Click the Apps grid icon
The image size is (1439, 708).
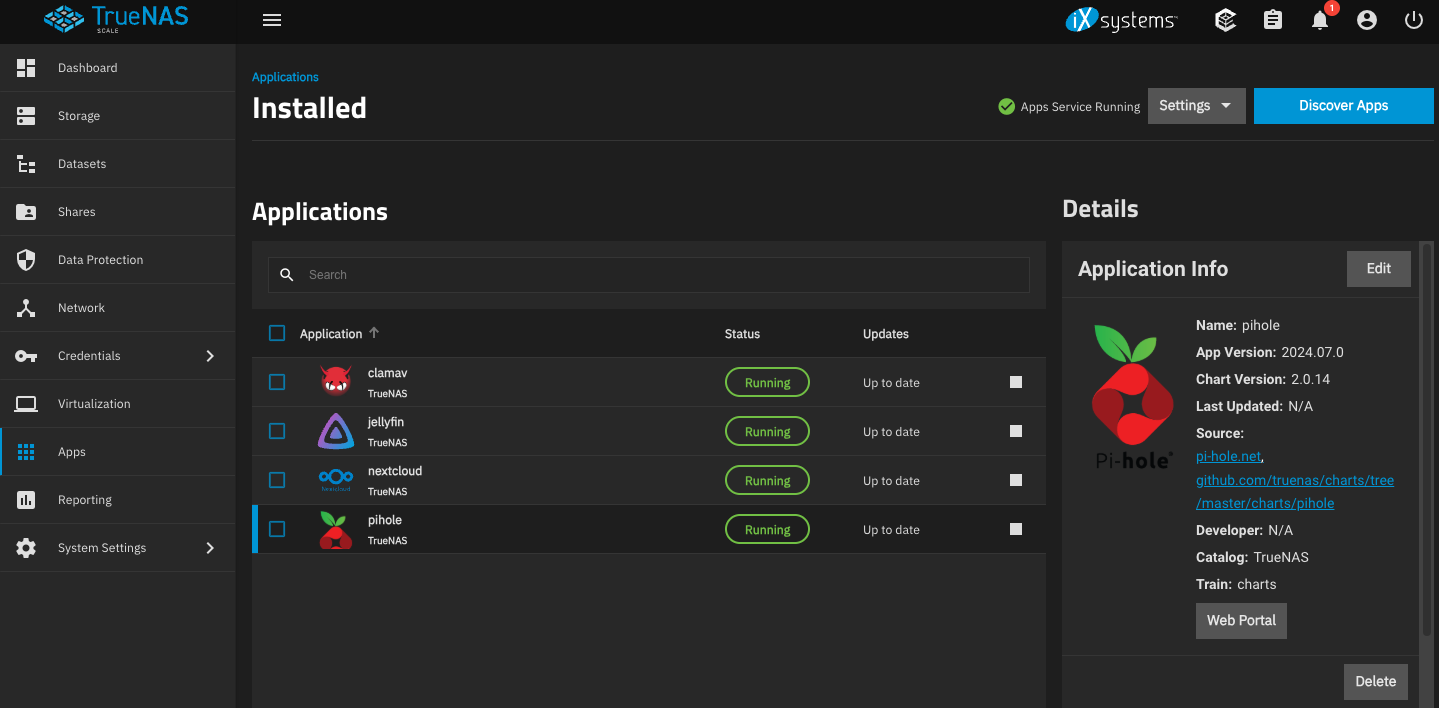coord(26,452)
